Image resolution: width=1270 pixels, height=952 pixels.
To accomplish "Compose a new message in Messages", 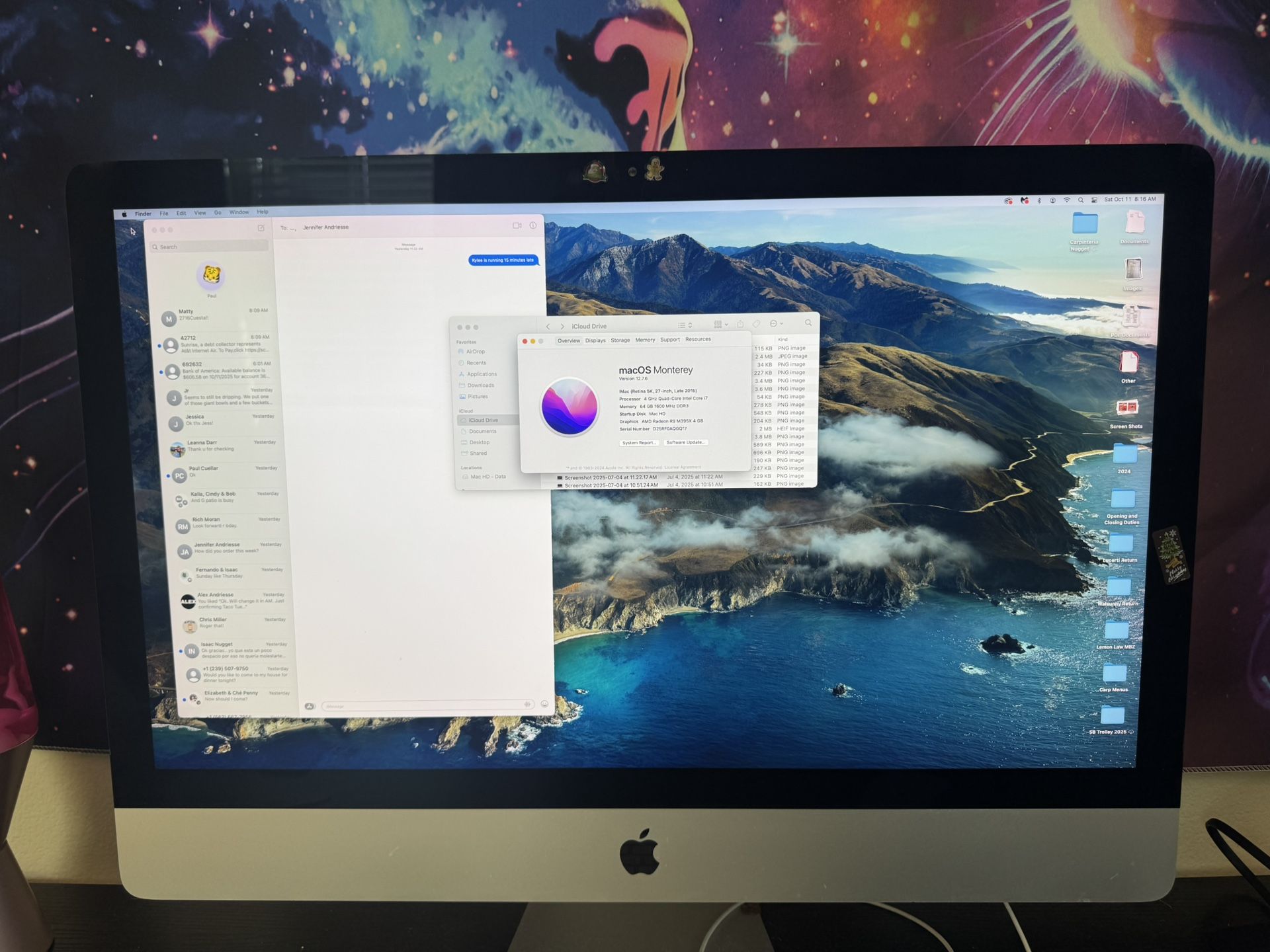I will click(261, 227).
